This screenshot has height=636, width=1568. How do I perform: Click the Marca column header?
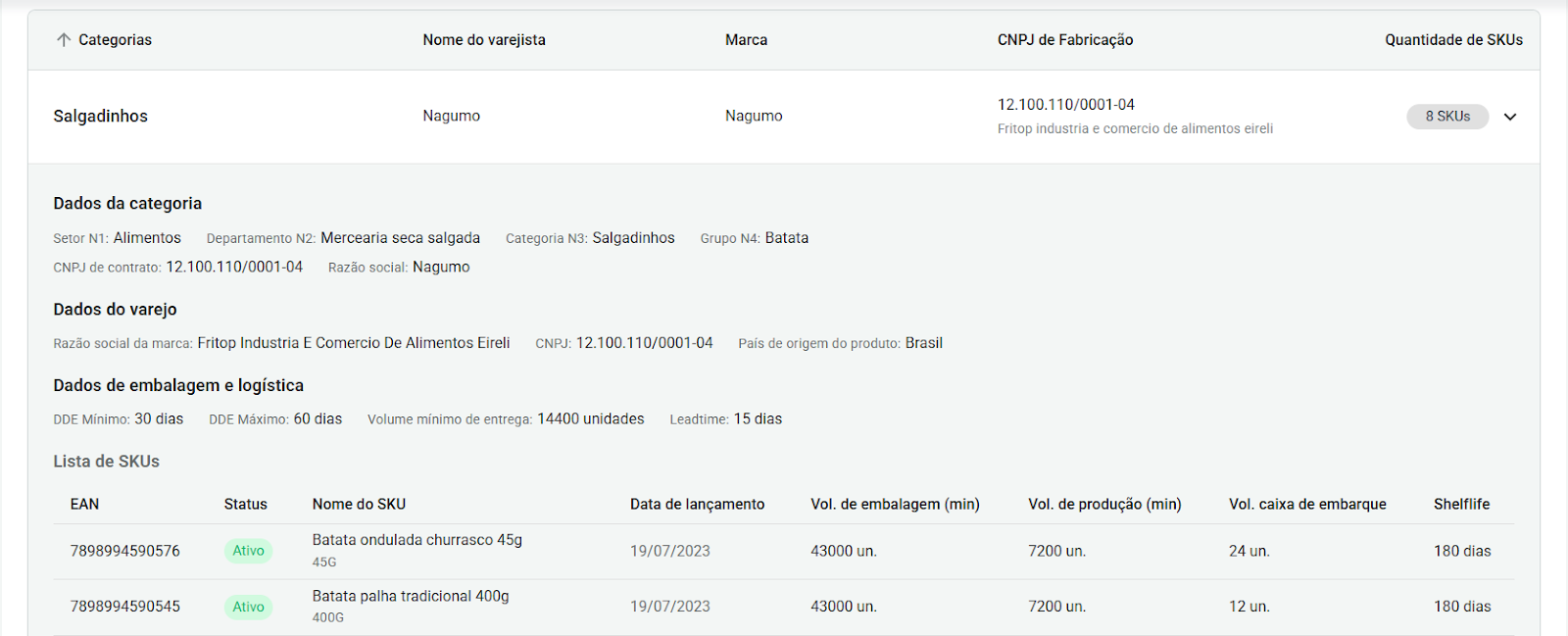point(746,40)
